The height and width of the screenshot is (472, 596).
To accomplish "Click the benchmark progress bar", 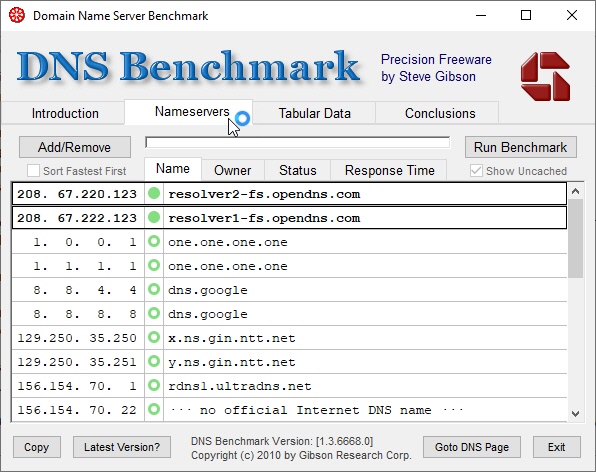I will tap(298, 143).
